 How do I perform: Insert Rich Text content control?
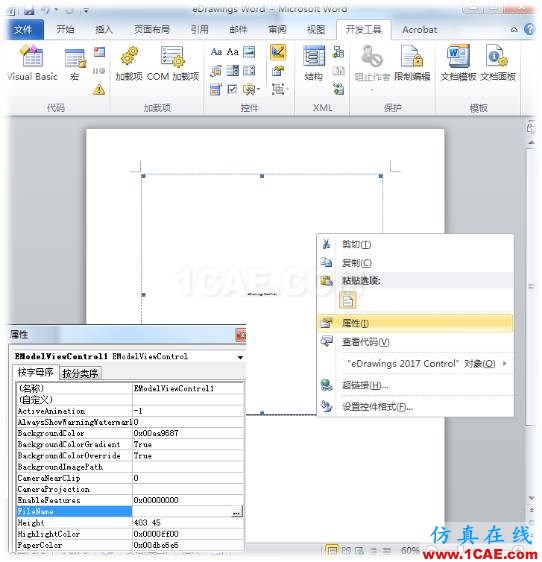click(216, 52)
